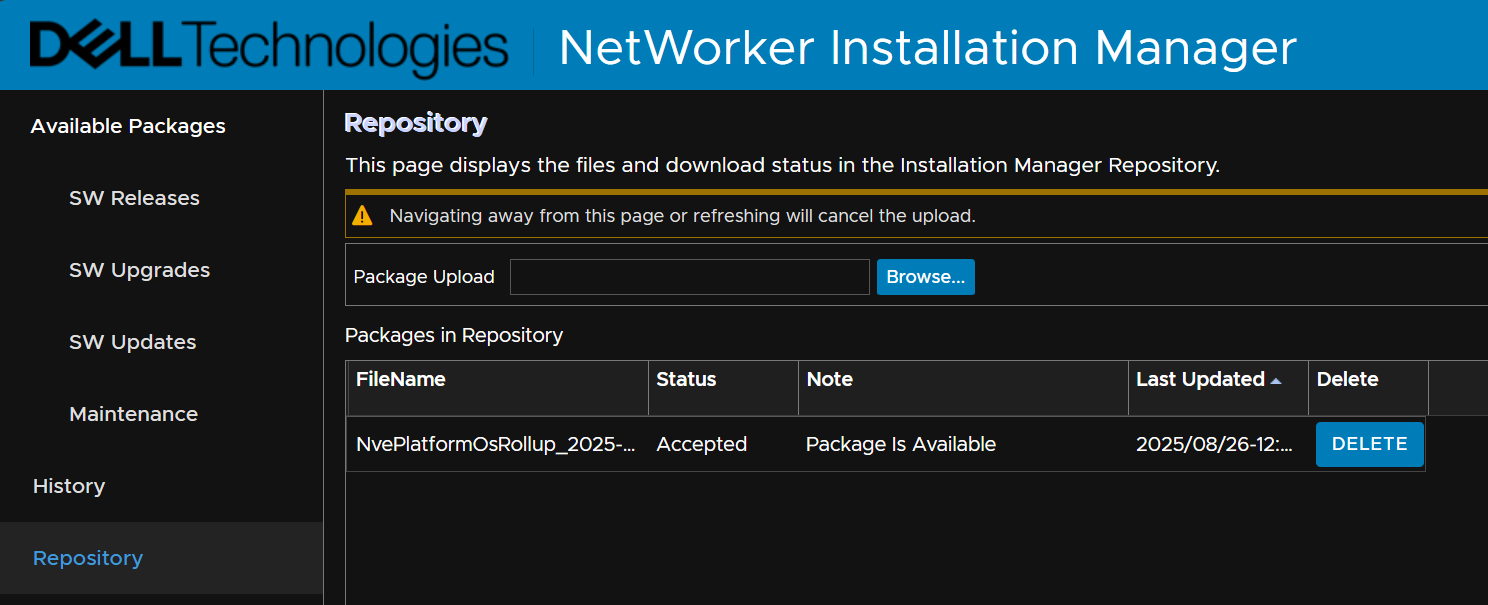The image size is (1488, 605).
Task: Navigate to SW Updates
Action: coord(132,341)
